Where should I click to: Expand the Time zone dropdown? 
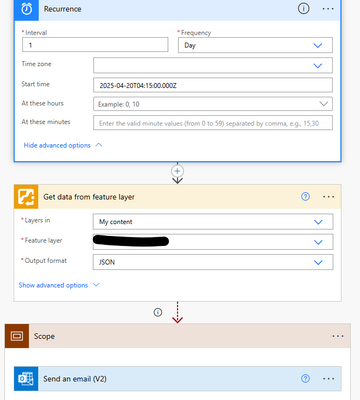213,65
